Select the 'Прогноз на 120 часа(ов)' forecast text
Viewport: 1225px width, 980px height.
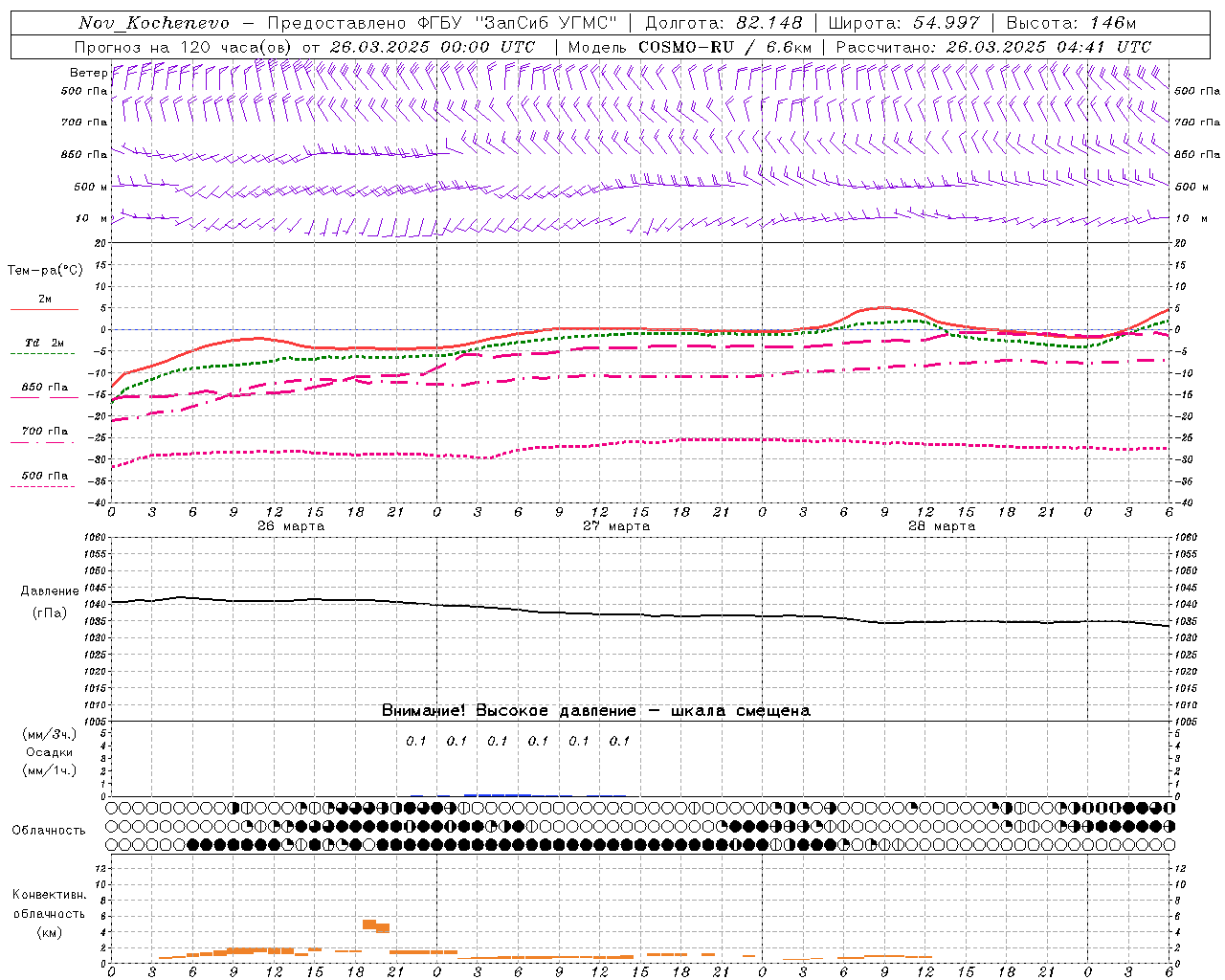click(x=185, y=47)
